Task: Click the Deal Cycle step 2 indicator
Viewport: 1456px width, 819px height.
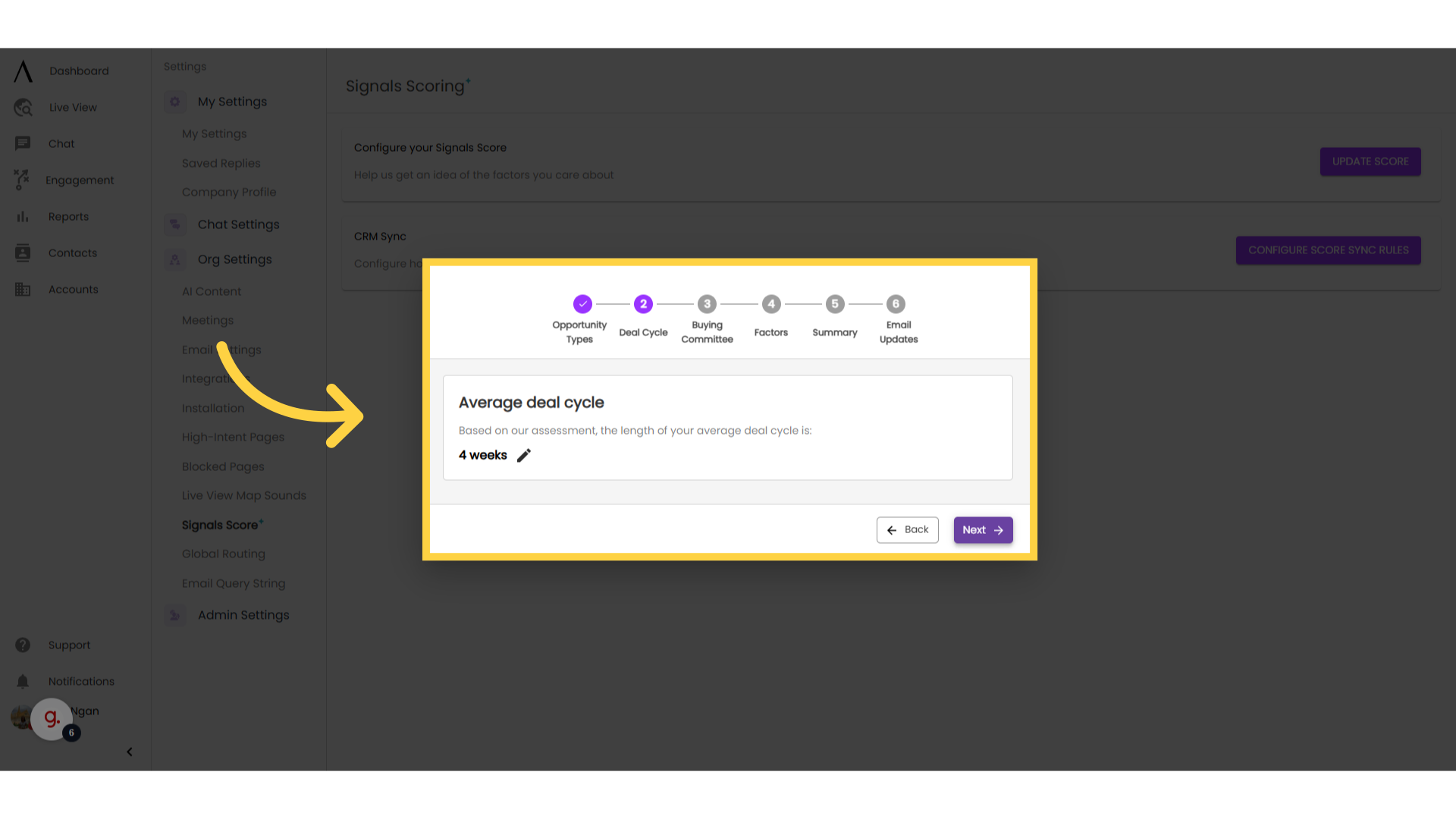Action: (643, 304)
